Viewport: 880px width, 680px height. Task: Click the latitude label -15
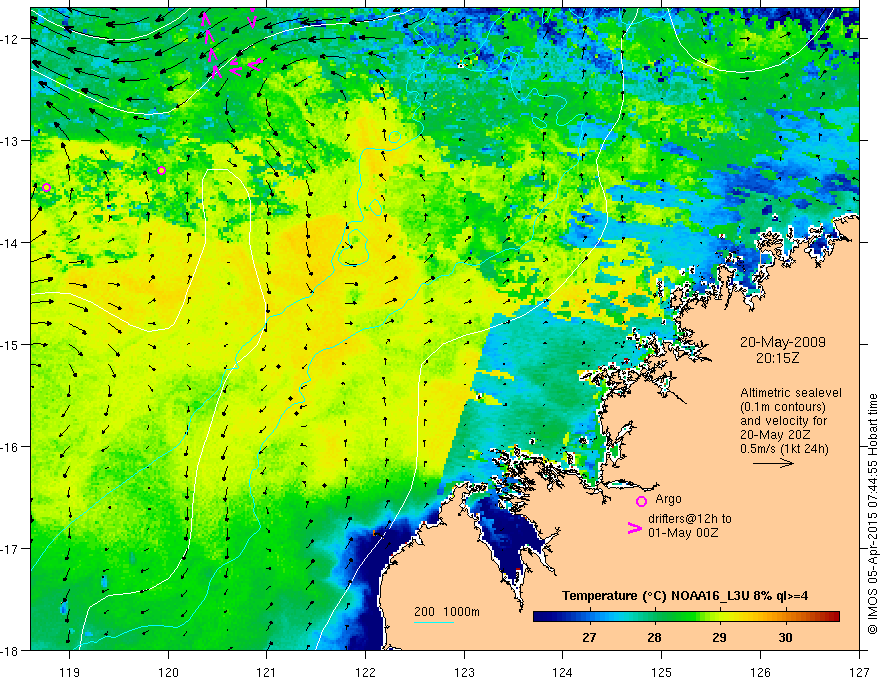pos(11,344)
